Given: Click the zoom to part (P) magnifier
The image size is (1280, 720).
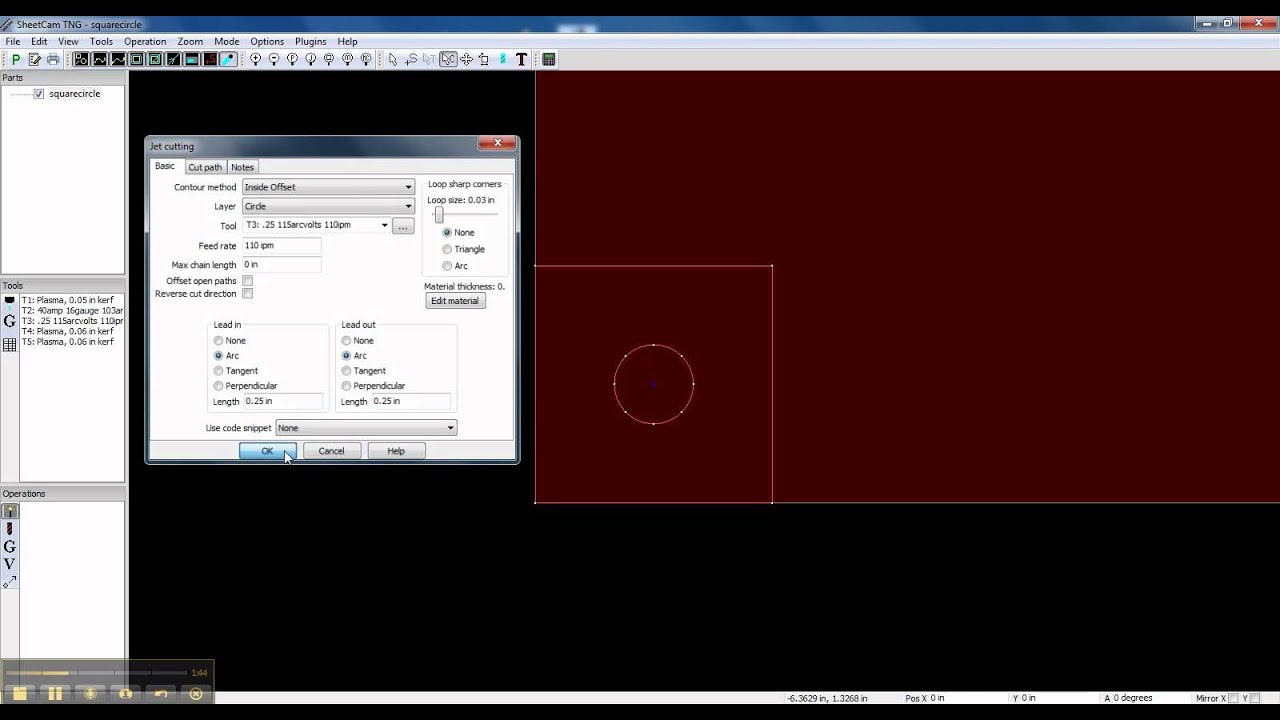Looking at the screenshot, I should (292, 59).
